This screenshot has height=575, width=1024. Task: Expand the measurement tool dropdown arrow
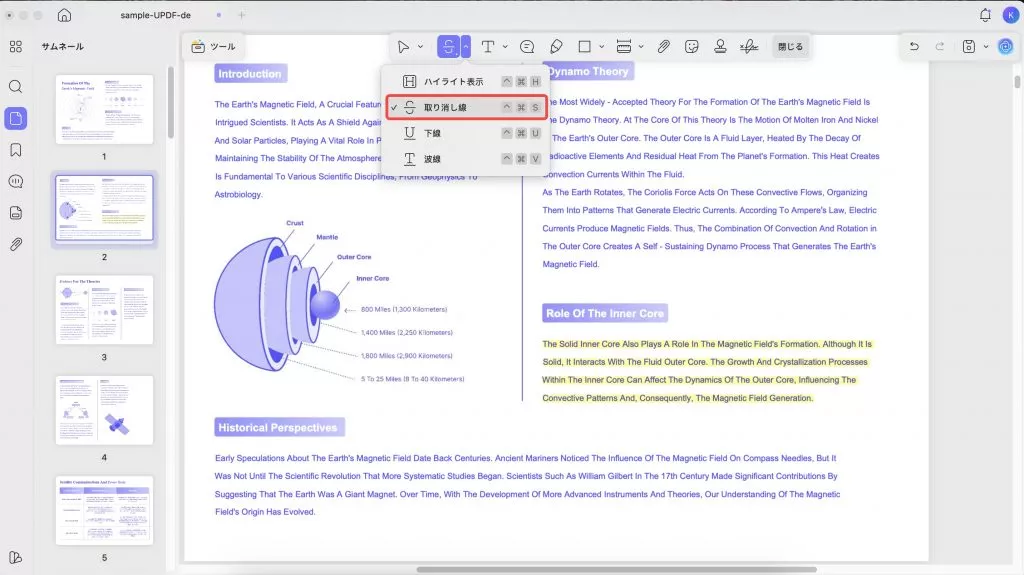641,46
